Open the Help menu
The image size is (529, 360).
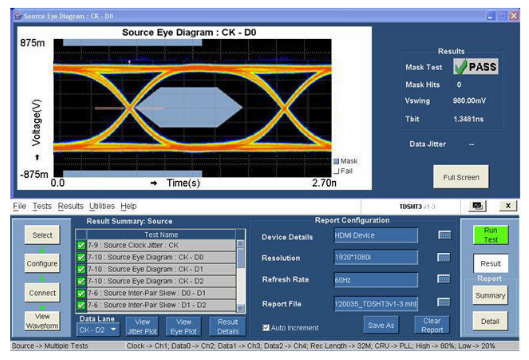[x=129, y=206]
